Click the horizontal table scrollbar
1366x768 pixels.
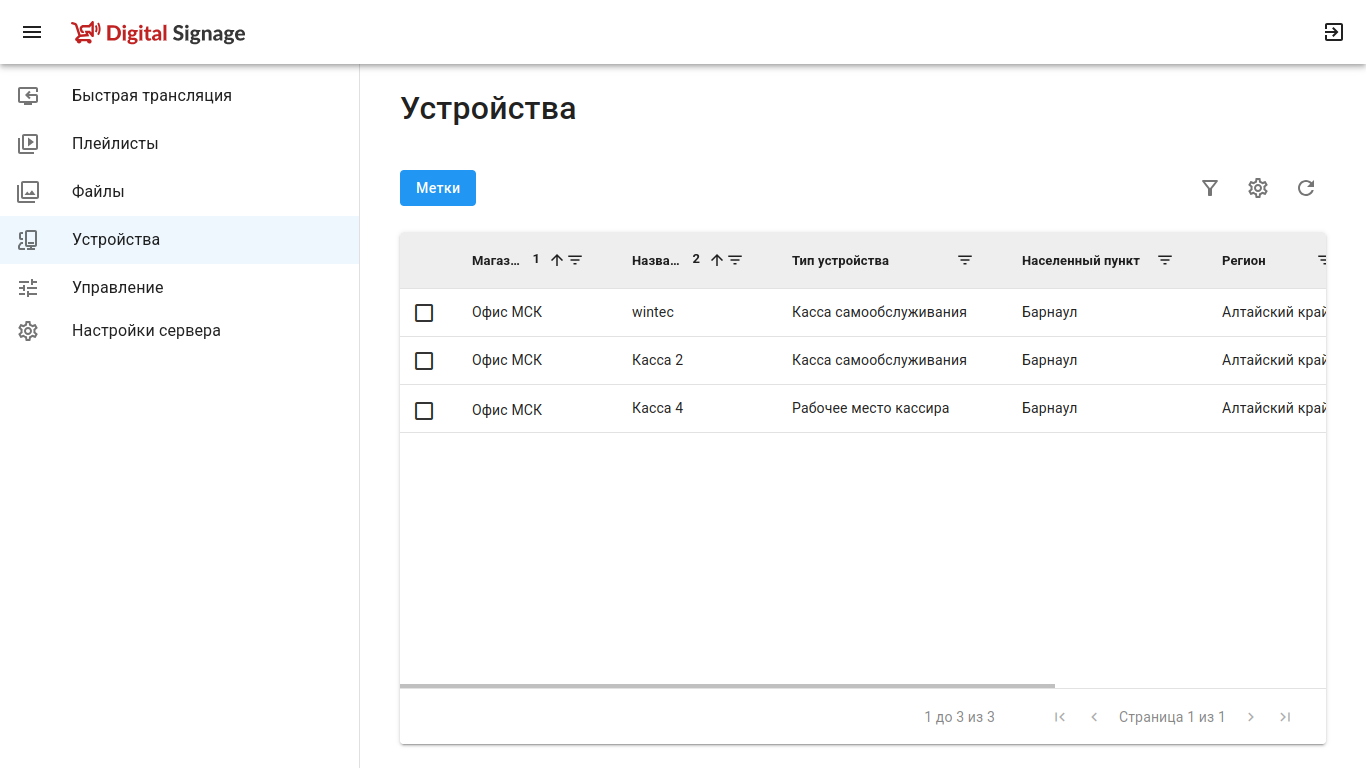(727, 686)
